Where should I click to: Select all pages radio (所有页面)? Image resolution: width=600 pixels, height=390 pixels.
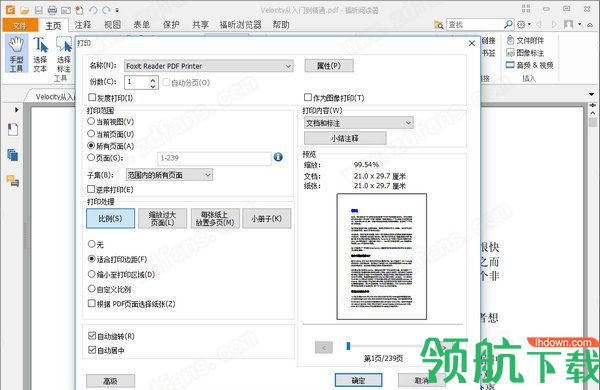tap(91, 145)
